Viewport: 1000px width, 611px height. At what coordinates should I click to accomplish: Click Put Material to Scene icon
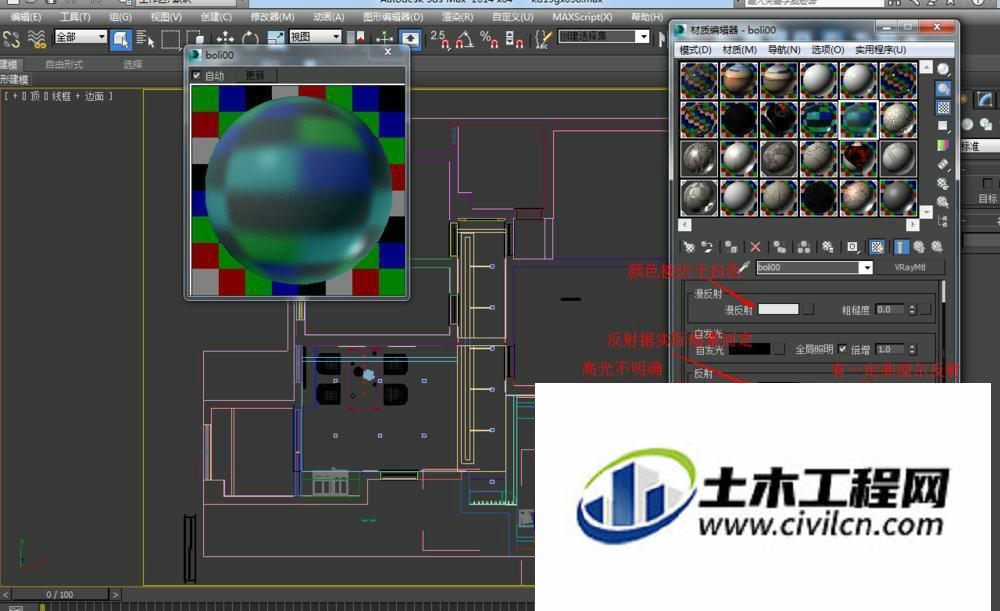[x=707, y=247]
